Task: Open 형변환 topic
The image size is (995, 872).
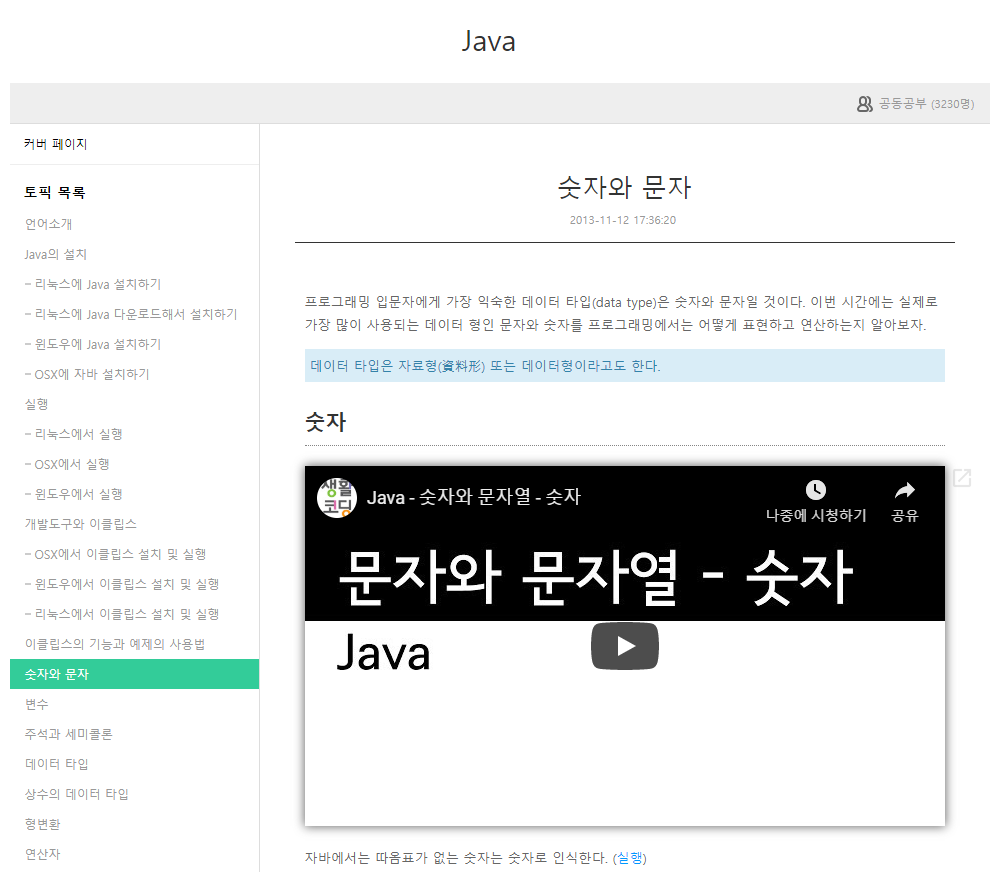Action: pos(43,824)
